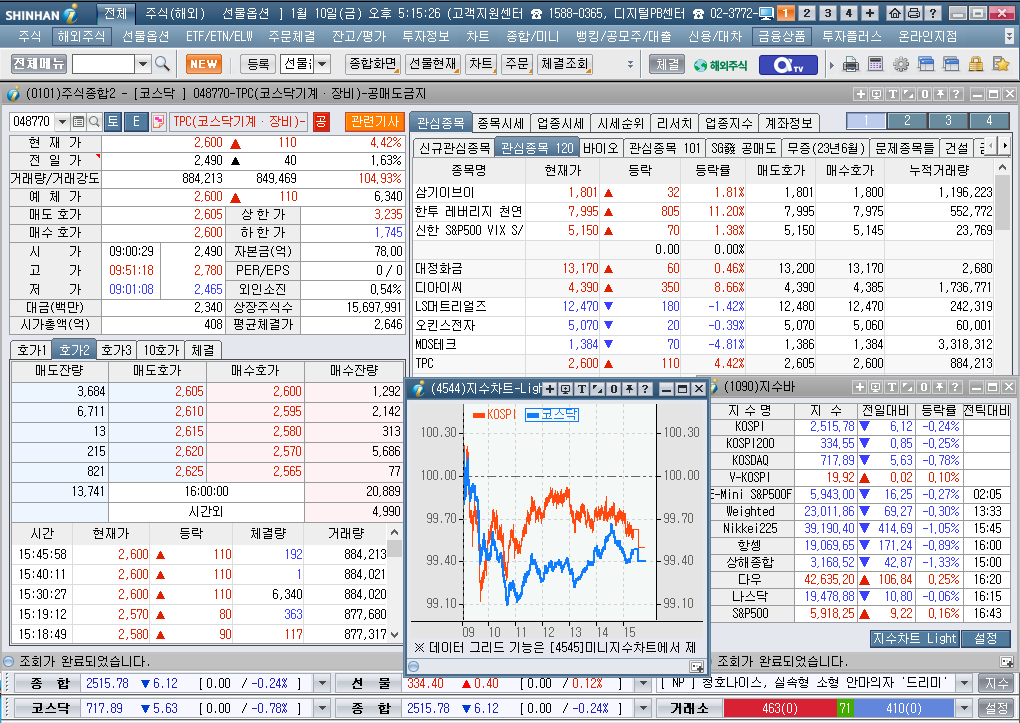Select watchlist group button 3

click(948, 120)
